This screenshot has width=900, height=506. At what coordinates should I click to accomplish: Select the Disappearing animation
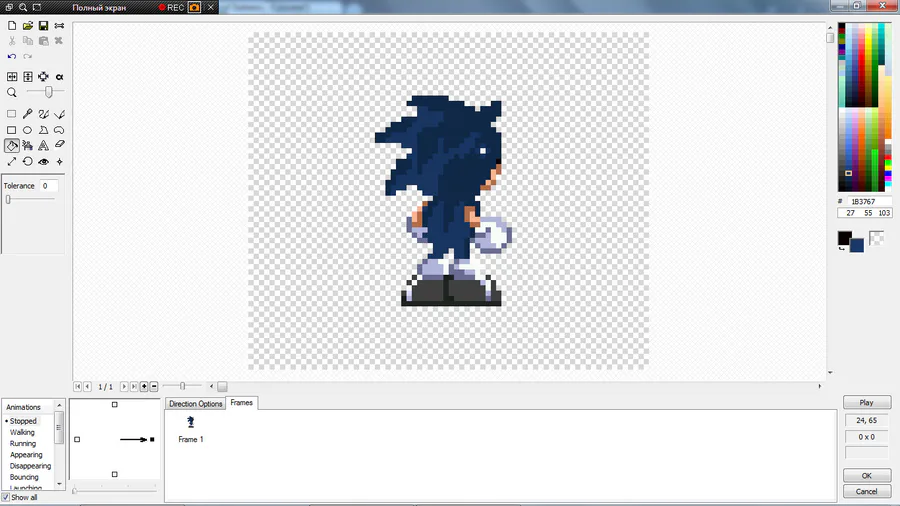[x=30, y=466]
